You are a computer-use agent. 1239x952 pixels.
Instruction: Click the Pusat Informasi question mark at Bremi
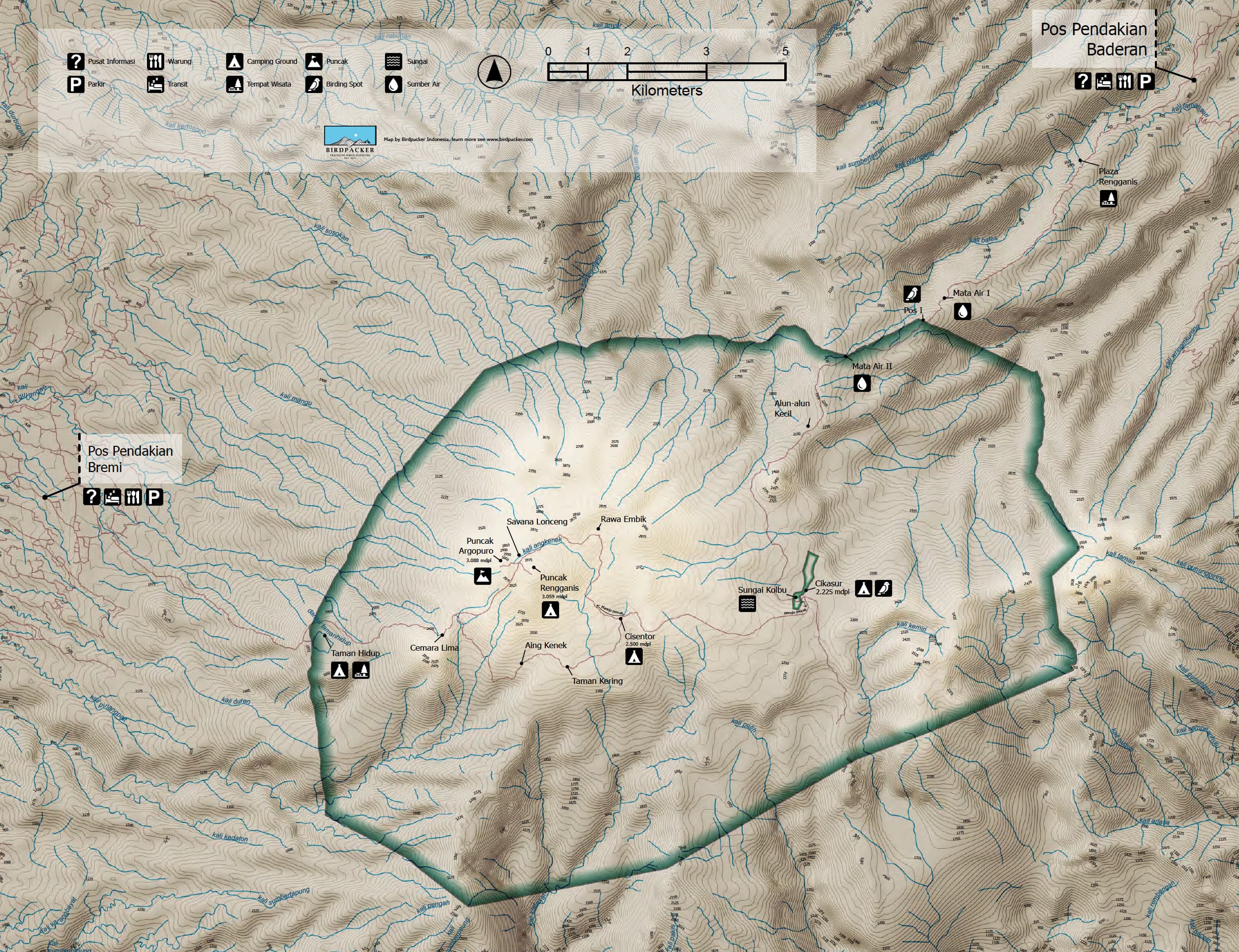[x=92, y=496]
